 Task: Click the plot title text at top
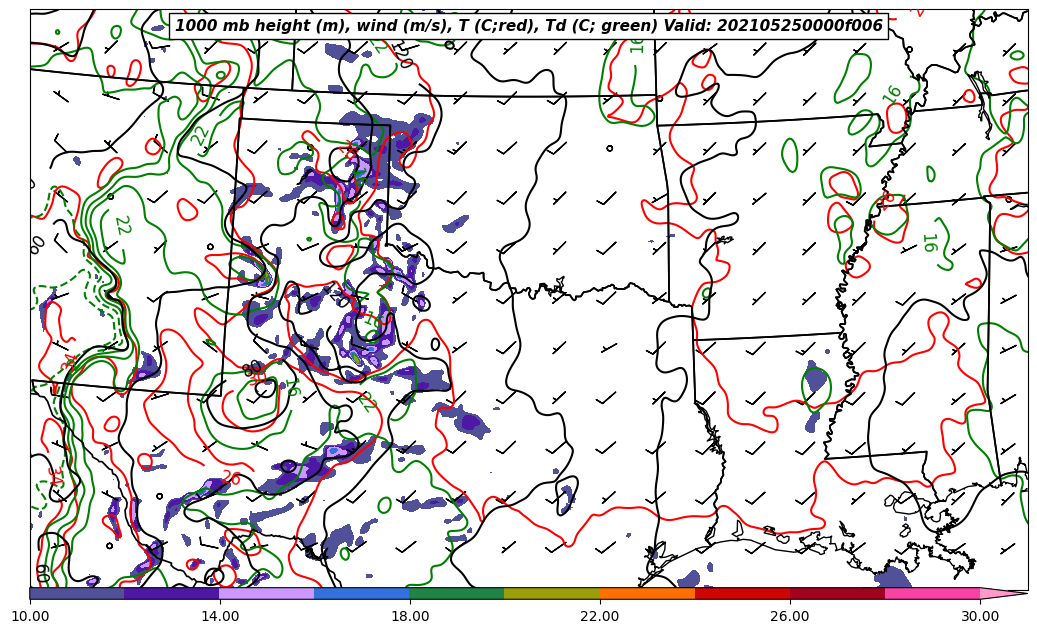coord(528,26)
